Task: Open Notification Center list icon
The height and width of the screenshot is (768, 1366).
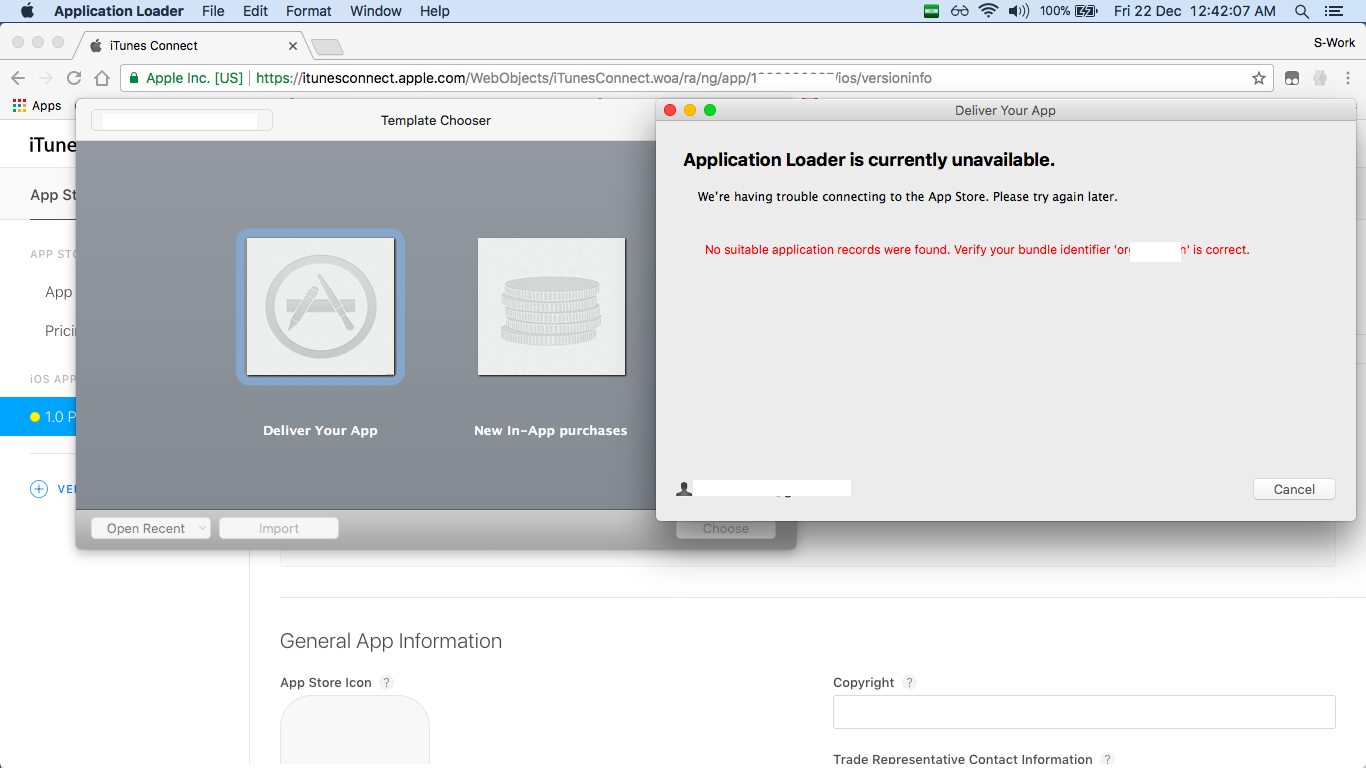Action: pos(1333,11)
